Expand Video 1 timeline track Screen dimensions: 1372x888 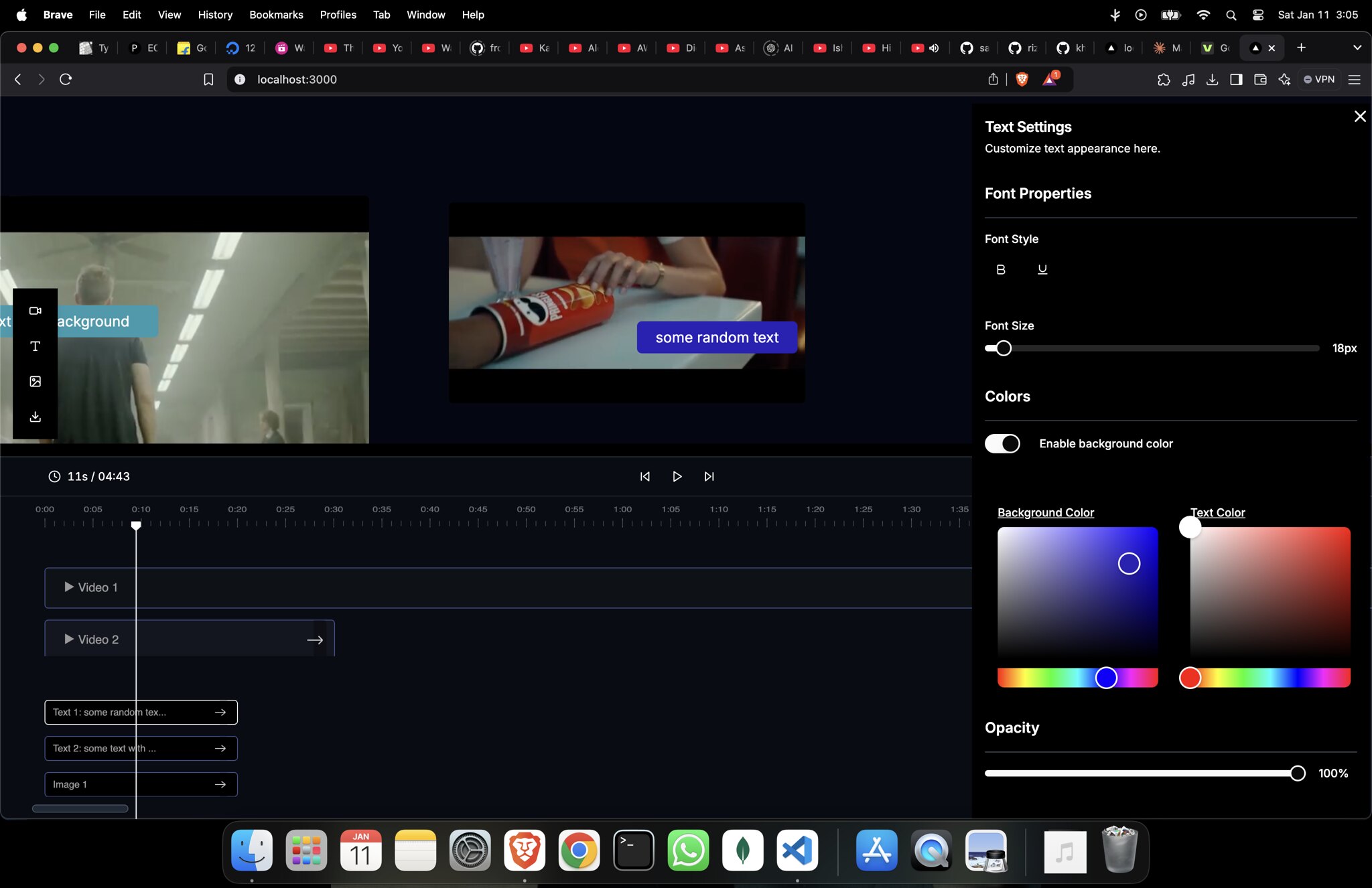[67, 587]
